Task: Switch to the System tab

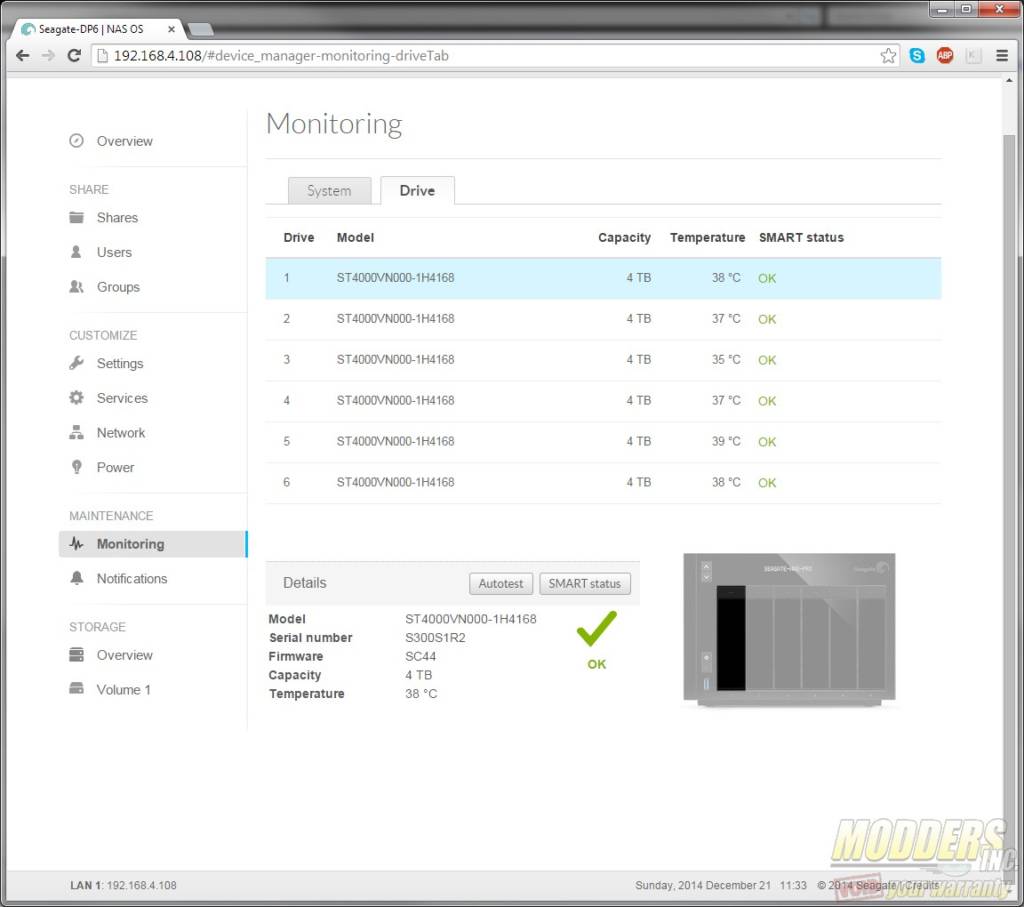Action: point(329,191)
